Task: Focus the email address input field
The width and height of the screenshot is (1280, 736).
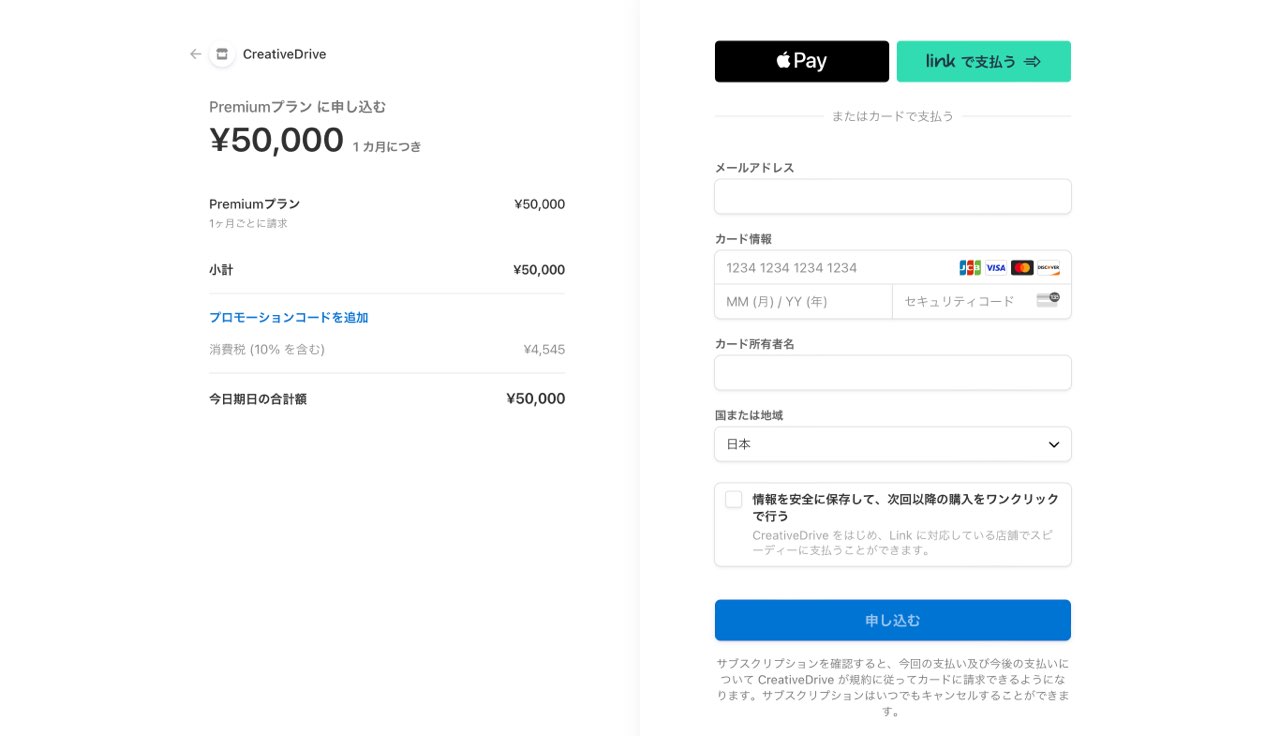Action: [x=892, y=197]
